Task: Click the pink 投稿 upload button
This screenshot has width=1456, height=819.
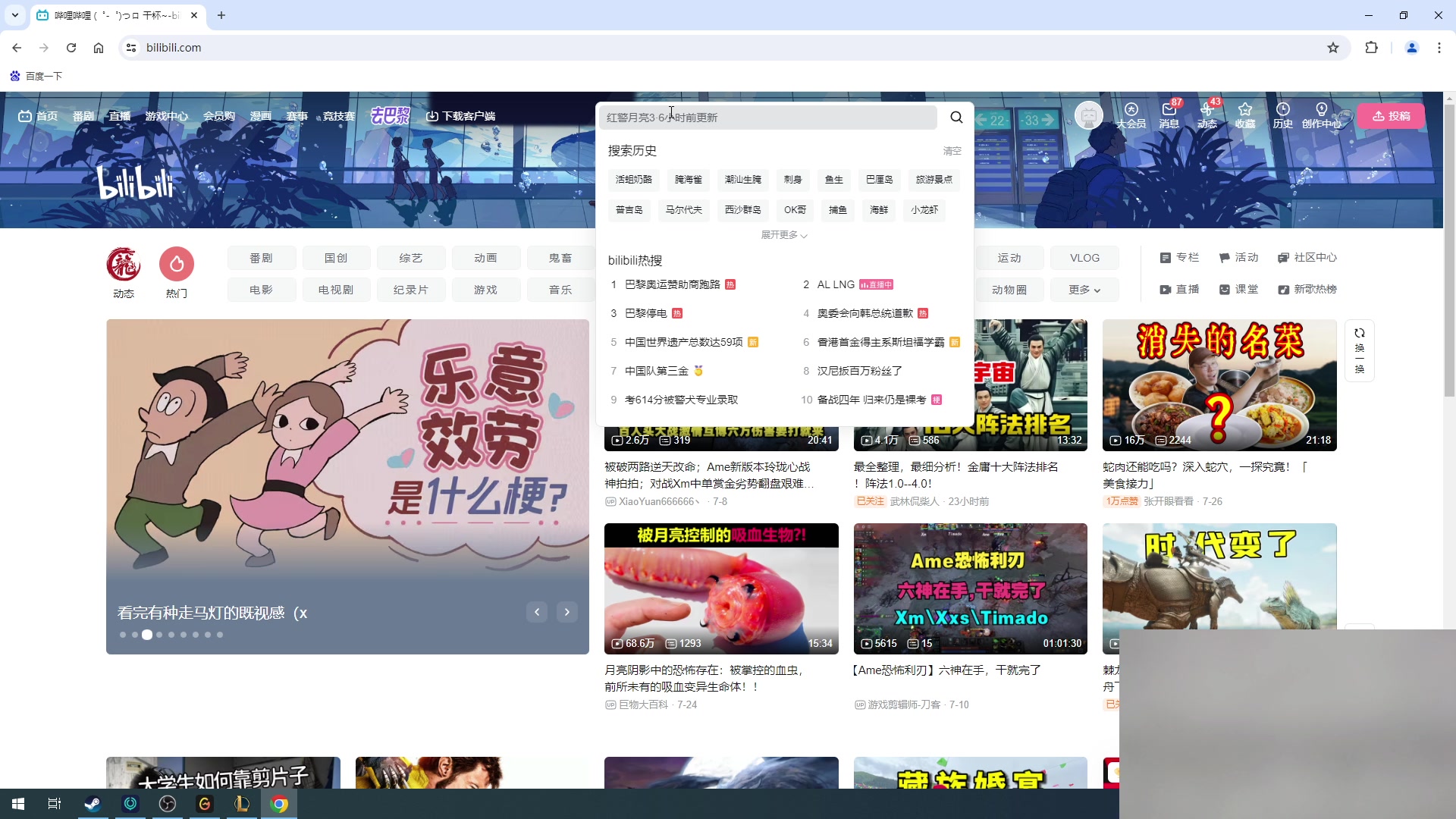Action: (1392, 115)
